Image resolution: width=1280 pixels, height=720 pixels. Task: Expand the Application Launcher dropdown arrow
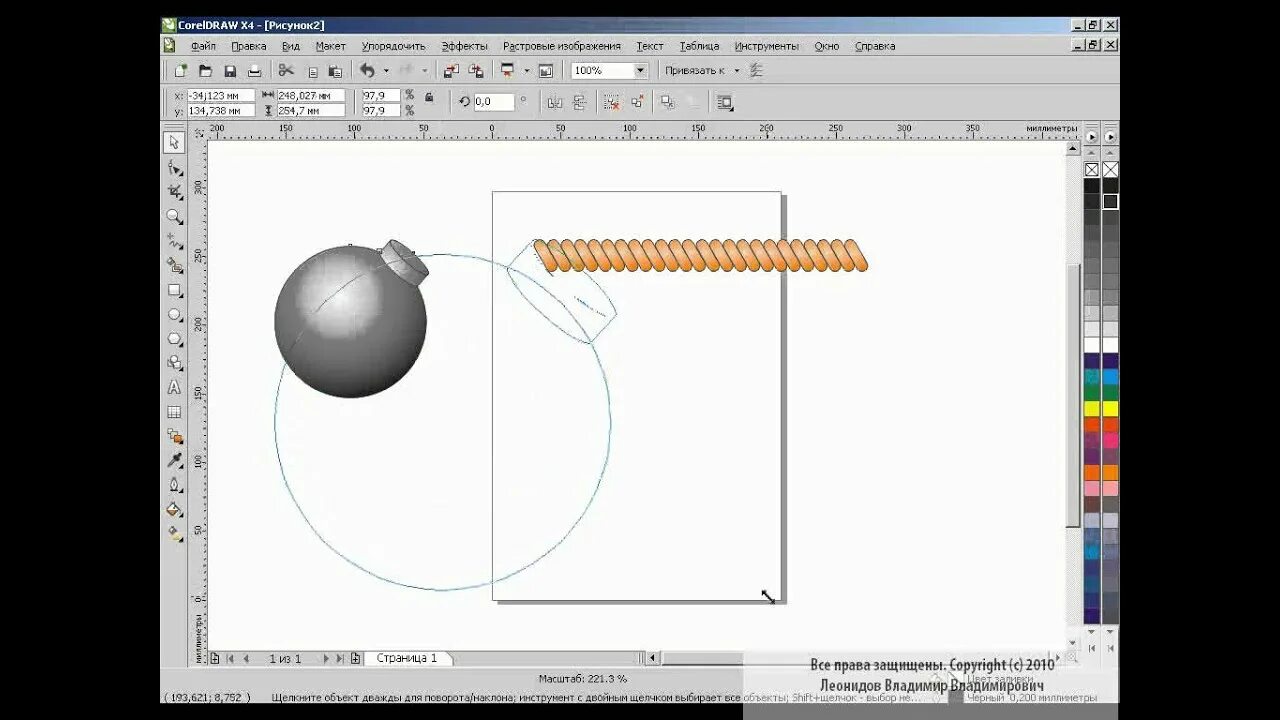[526, 71]
